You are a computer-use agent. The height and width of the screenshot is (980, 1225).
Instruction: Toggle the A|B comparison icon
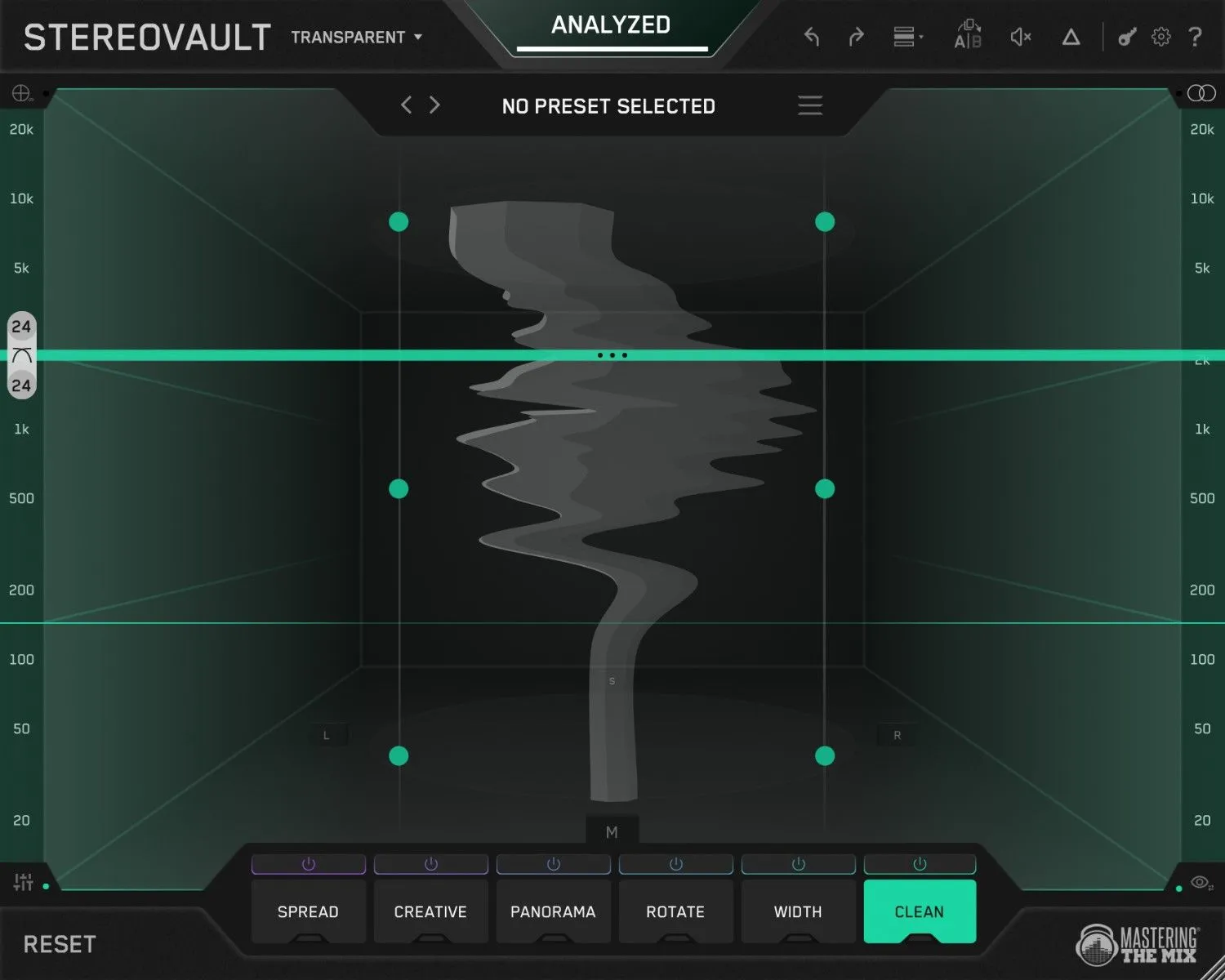tap(968, 34)
